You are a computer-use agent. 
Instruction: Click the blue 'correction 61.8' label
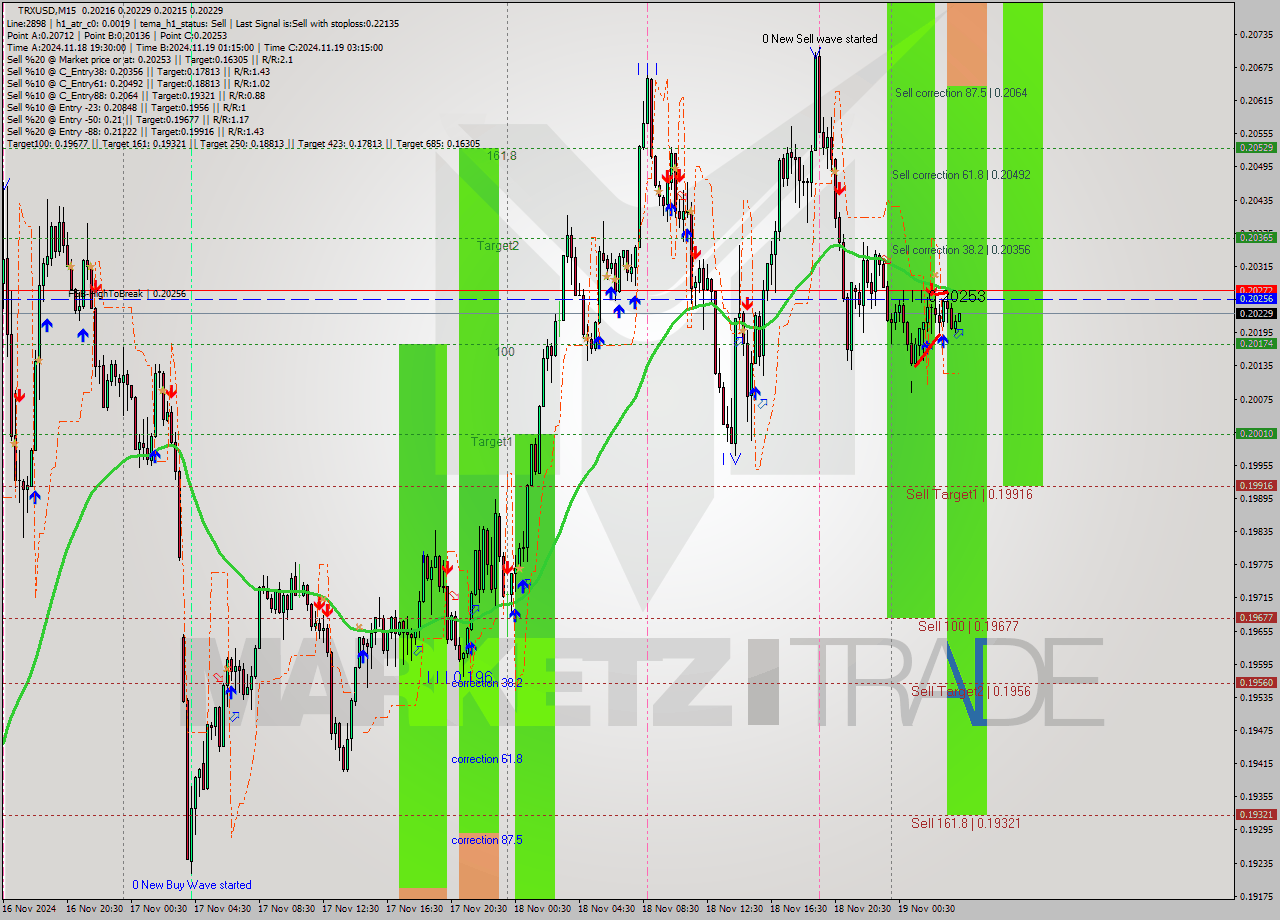click(486, 759)
